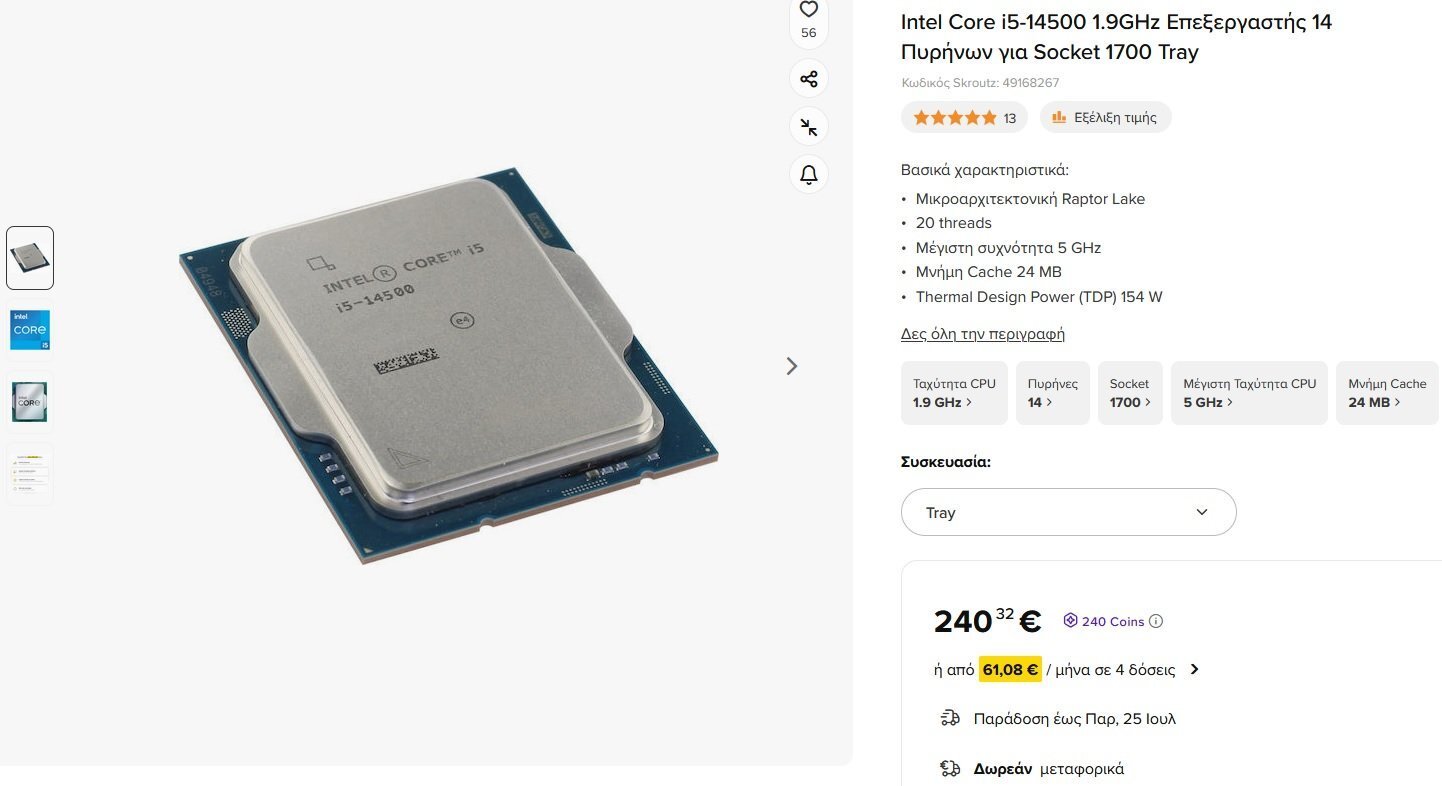The image size is (1442, 786).
Task: Open the Συσκευασία Tray dropdown
Action: [1068, 512]
